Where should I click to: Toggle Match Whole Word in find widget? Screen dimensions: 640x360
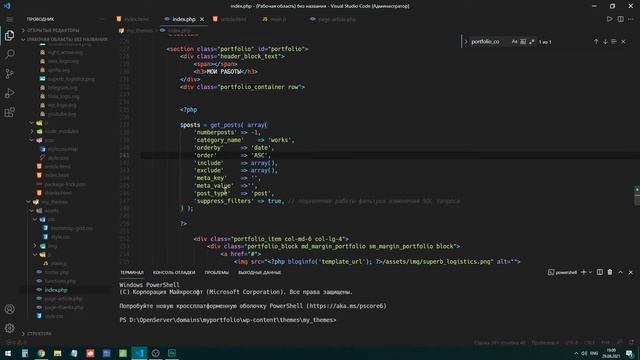click(x=523, y=42)
